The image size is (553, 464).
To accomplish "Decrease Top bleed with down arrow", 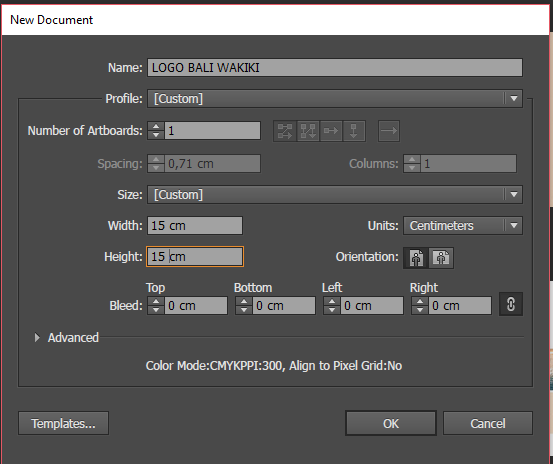I will 156,310.
